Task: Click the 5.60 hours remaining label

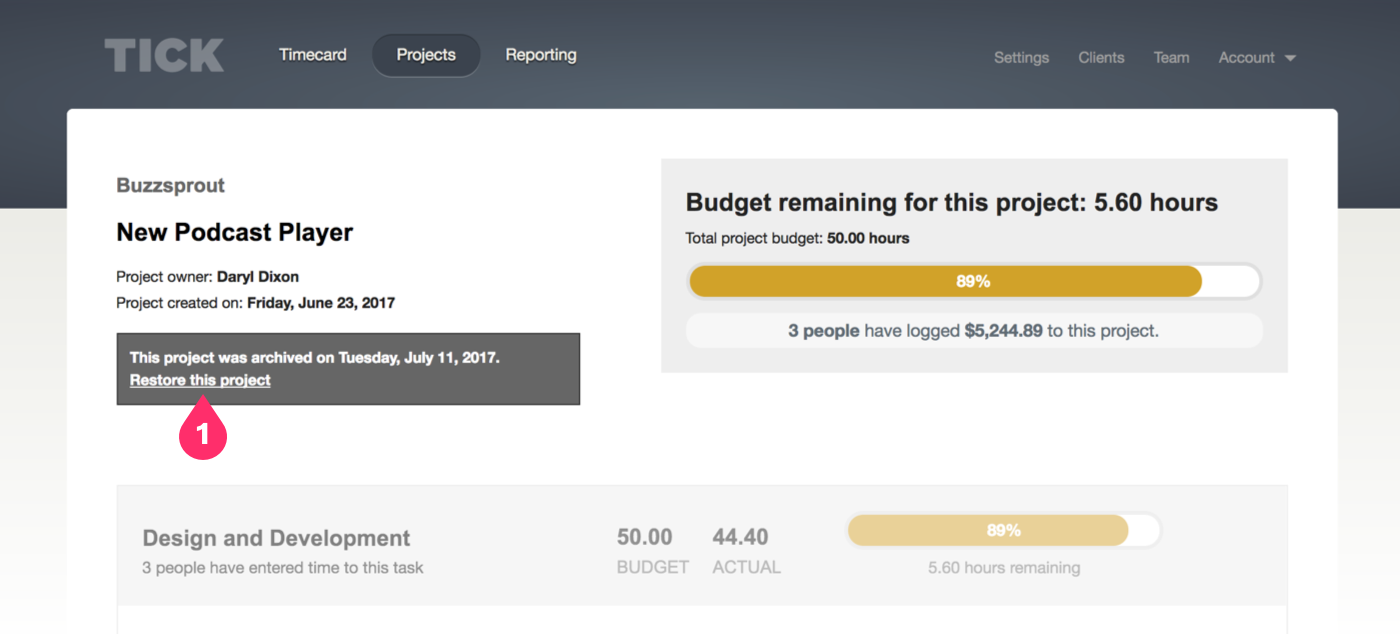Action: click(1003, 567)
